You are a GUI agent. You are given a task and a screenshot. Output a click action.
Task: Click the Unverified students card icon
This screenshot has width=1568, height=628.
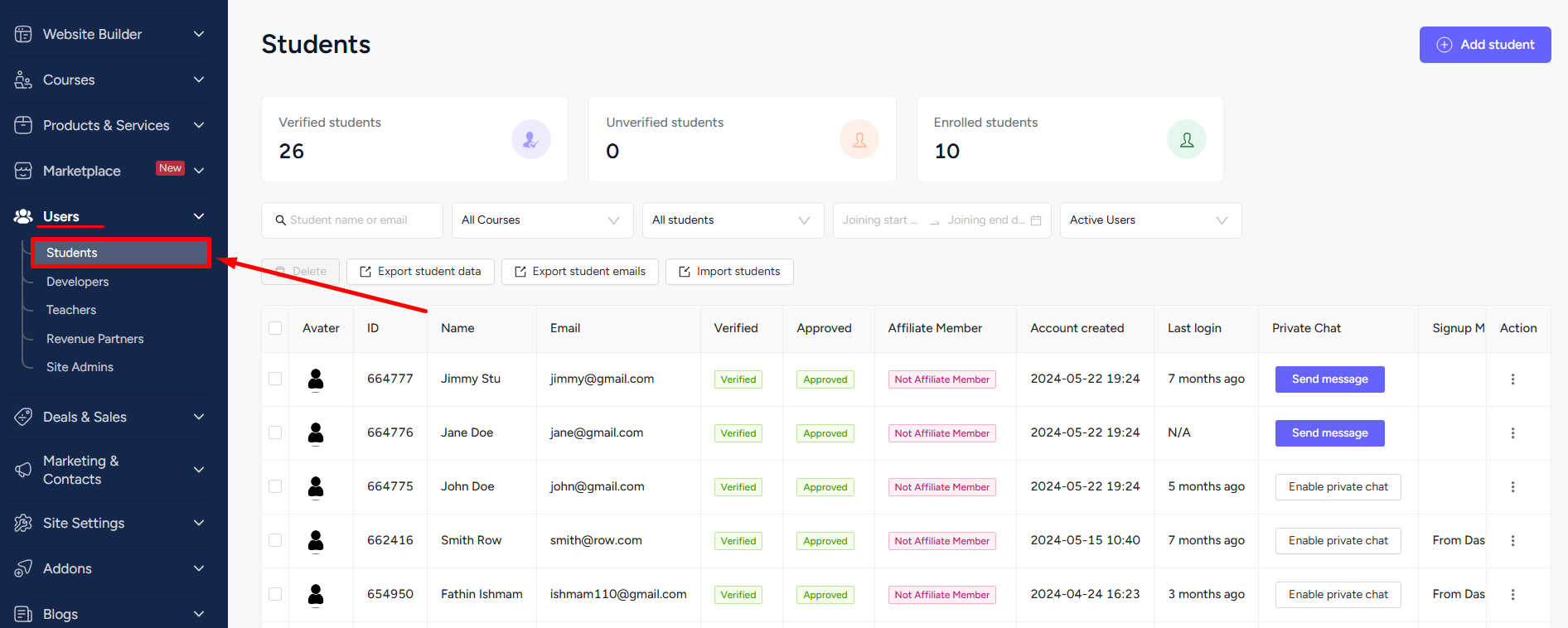[x=859, y=139]
